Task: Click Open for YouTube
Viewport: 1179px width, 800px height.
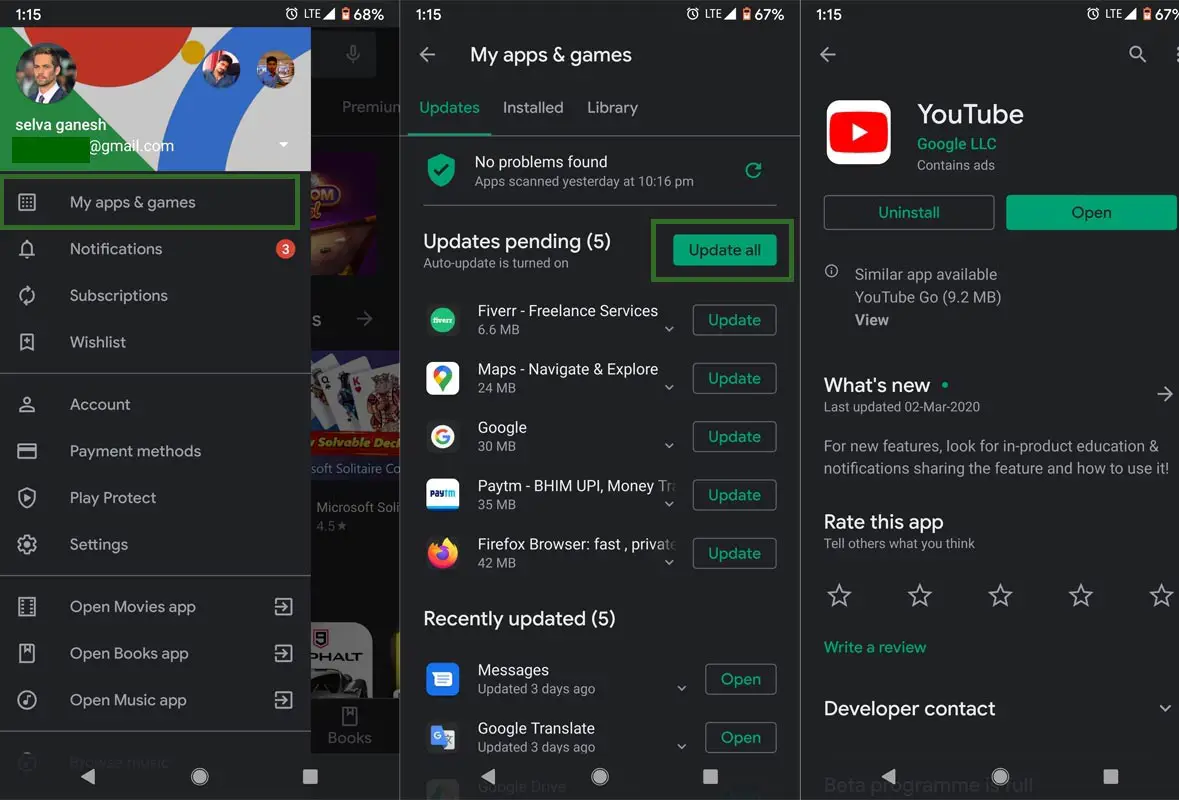Action: [1091, 213]
